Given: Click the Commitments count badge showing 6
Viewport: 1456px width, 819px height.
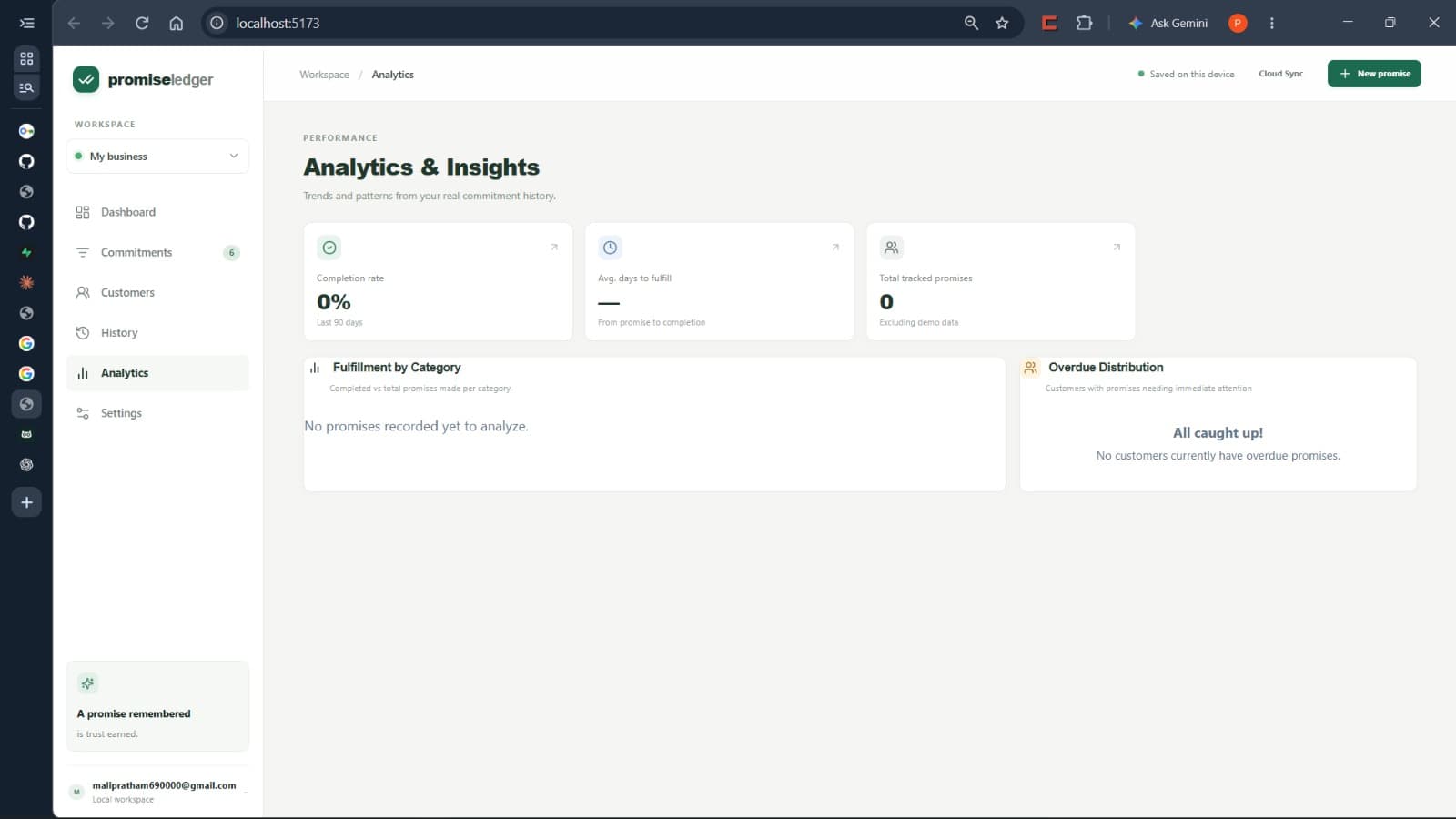Looking at the screenshot, I should (231, 253).
